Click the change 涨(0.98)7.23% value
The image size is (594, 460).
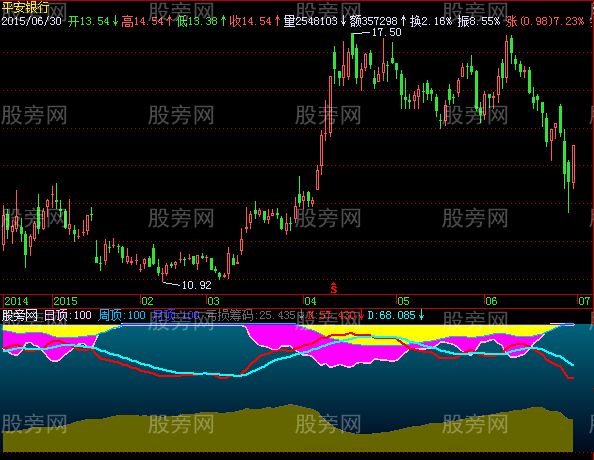click(x=545, y=21)
